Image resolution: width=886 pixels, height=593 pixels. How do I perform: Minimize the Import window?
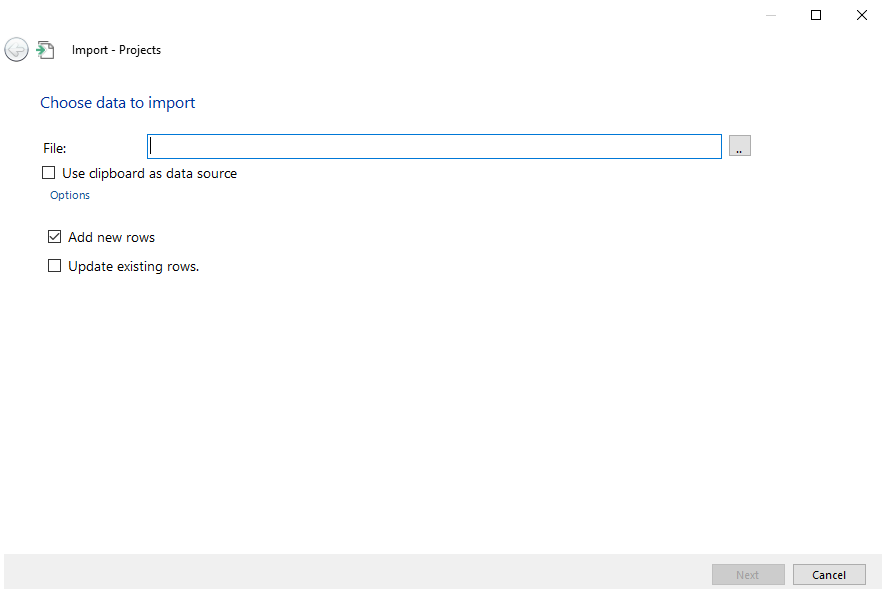(x=770, y=15)
